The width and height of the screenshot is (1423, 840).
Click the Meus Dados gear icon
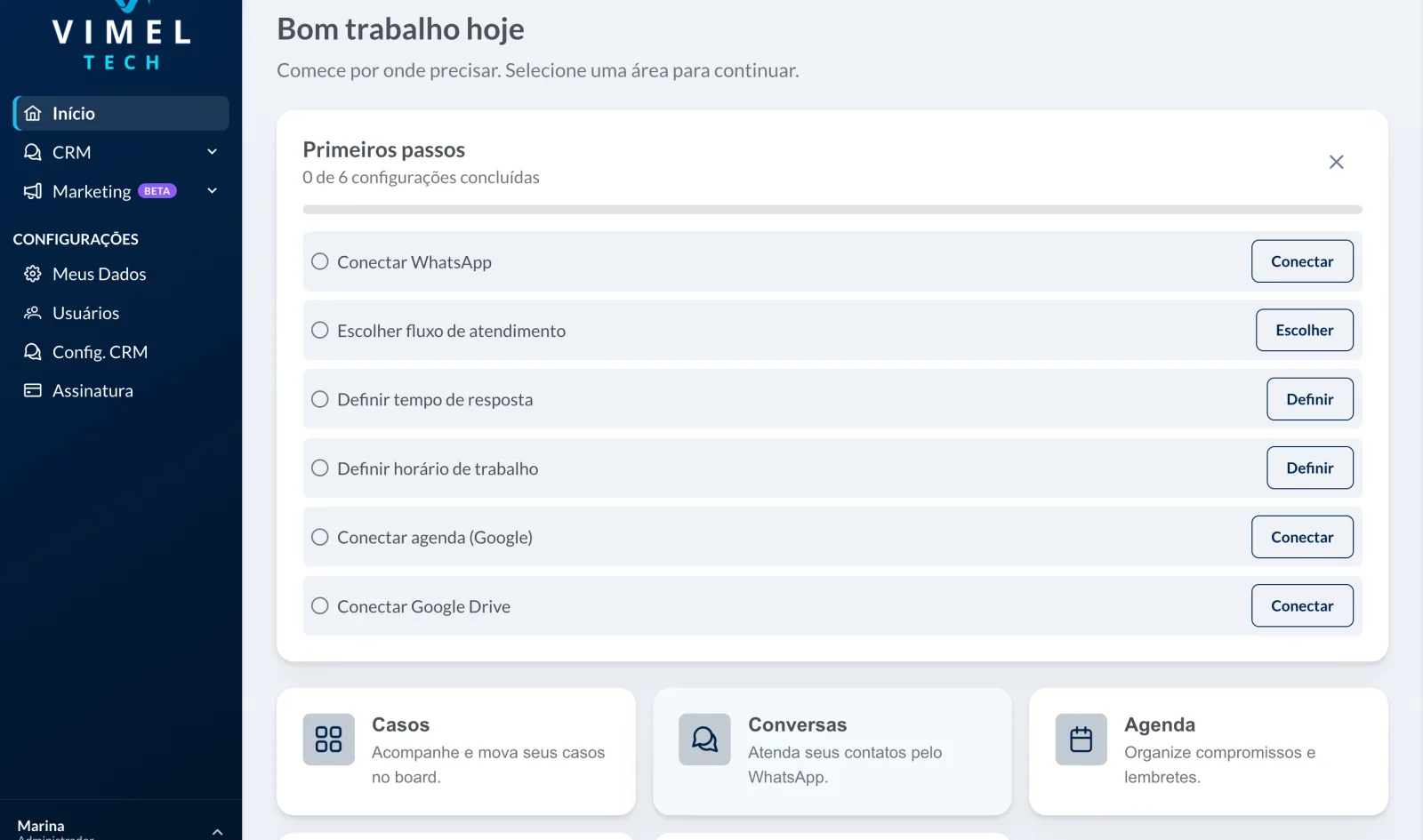coord(33,274)
